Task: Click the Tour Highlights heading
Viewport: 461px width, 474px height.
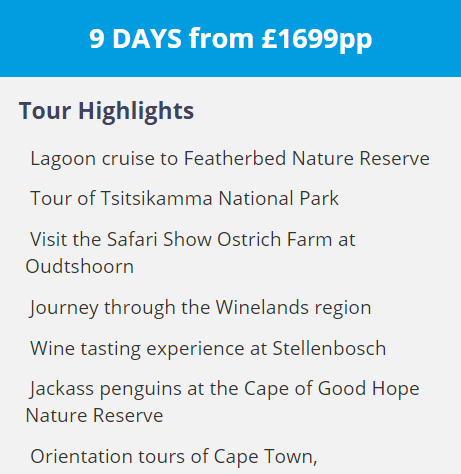Action: click(x=106, y=111)
